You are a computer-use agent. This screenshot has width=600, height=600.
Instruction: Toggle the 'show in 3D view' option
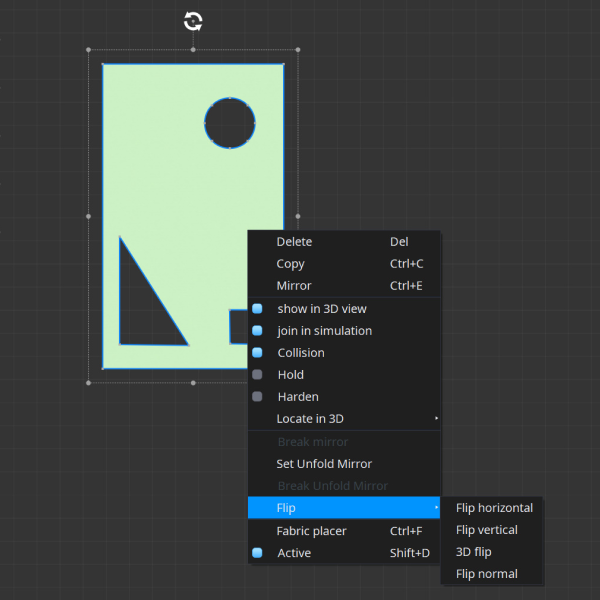(321, 309)
